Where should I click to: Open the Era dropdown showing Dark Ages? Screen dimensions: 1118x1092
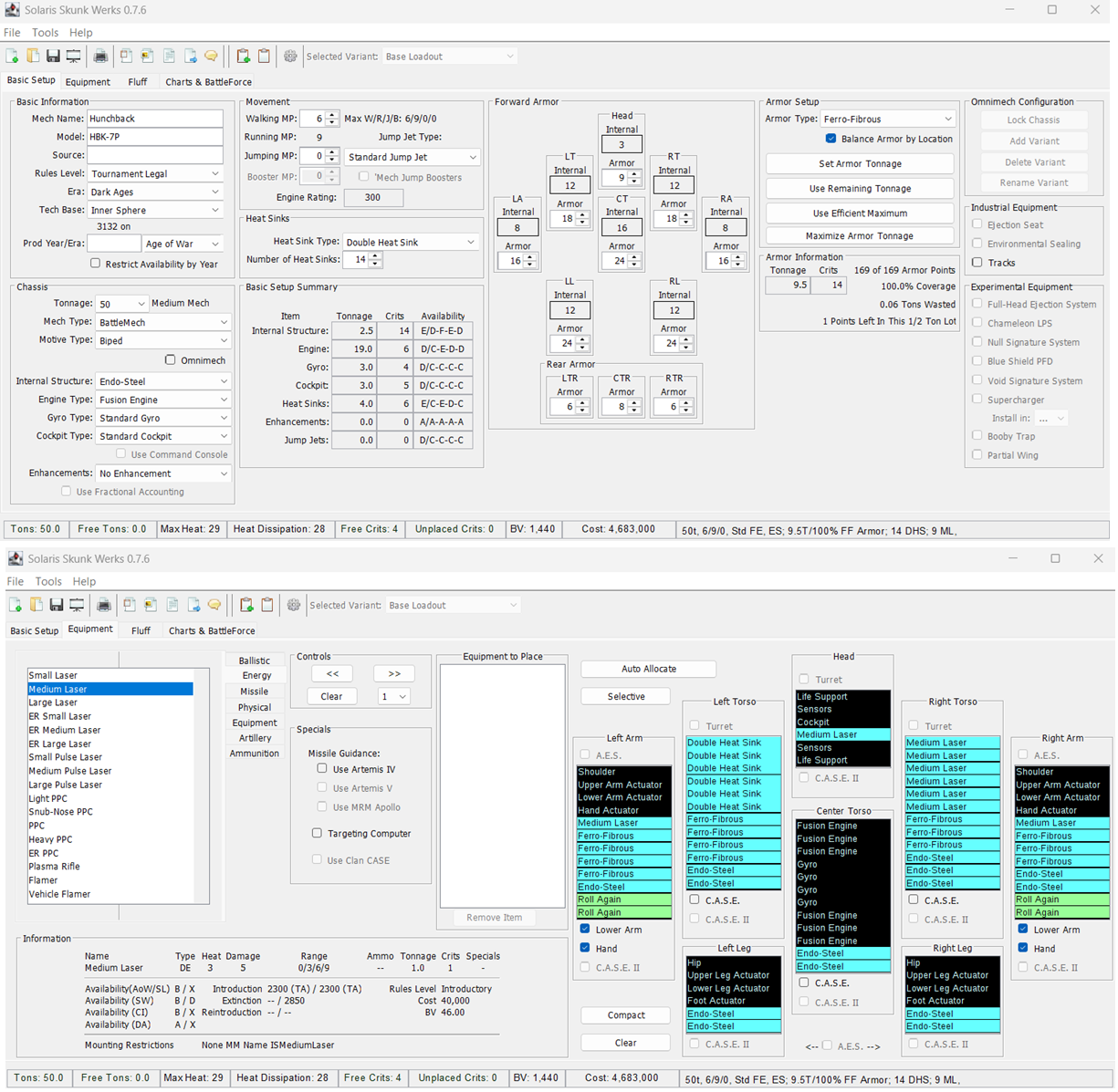coord(155,192)
